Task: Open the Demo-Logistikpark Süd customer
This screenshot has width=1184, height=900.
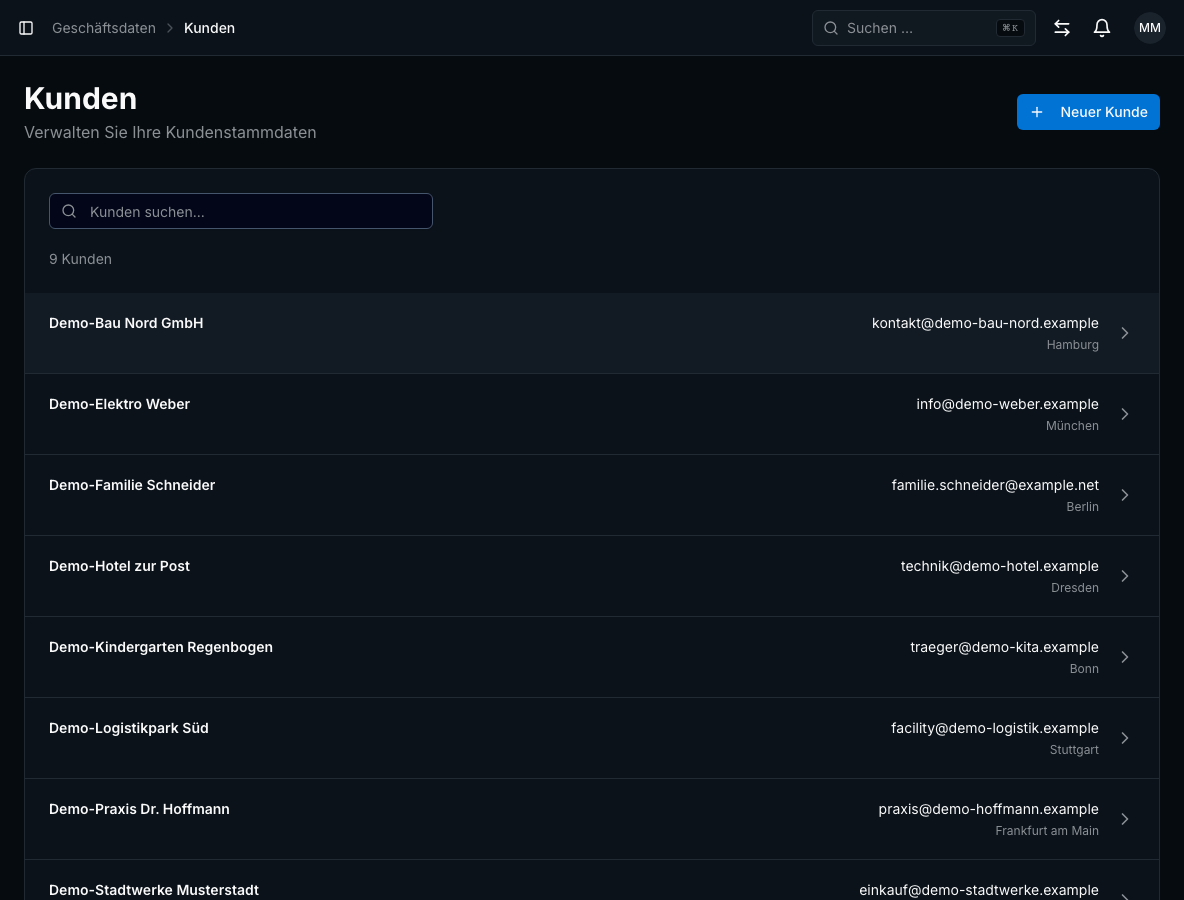Action: [591, 738]
